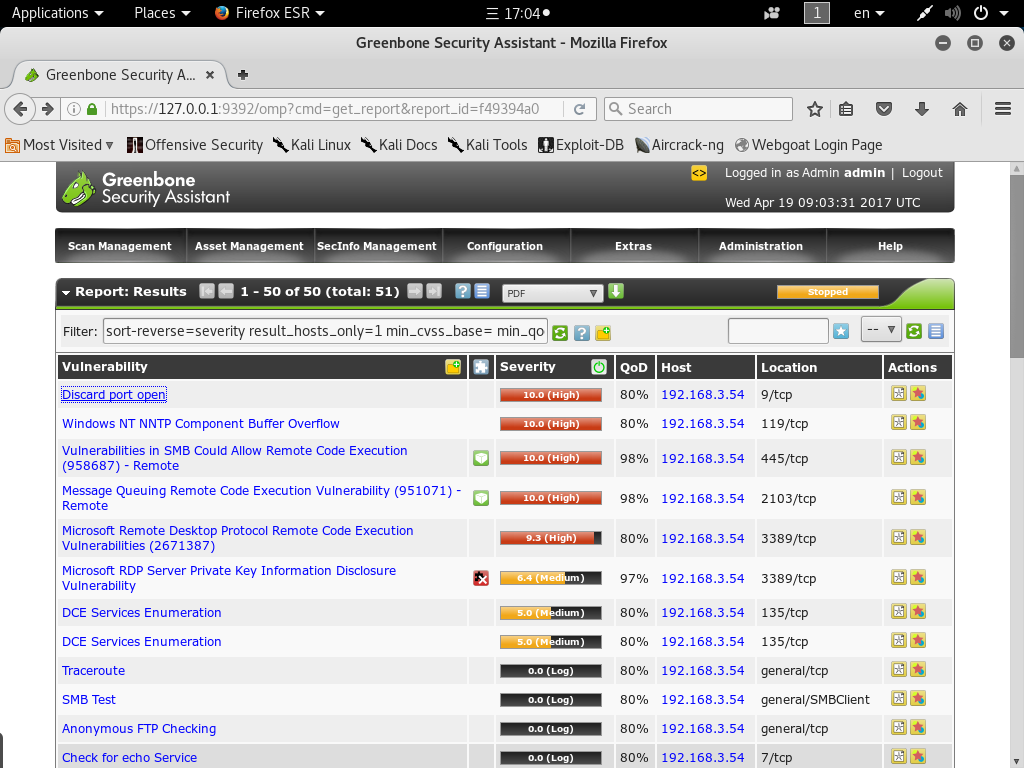Open host 192.168.3.54 in the 9/tcp row
Viewport: 1024px width, 768px height.
click(703, 394)
